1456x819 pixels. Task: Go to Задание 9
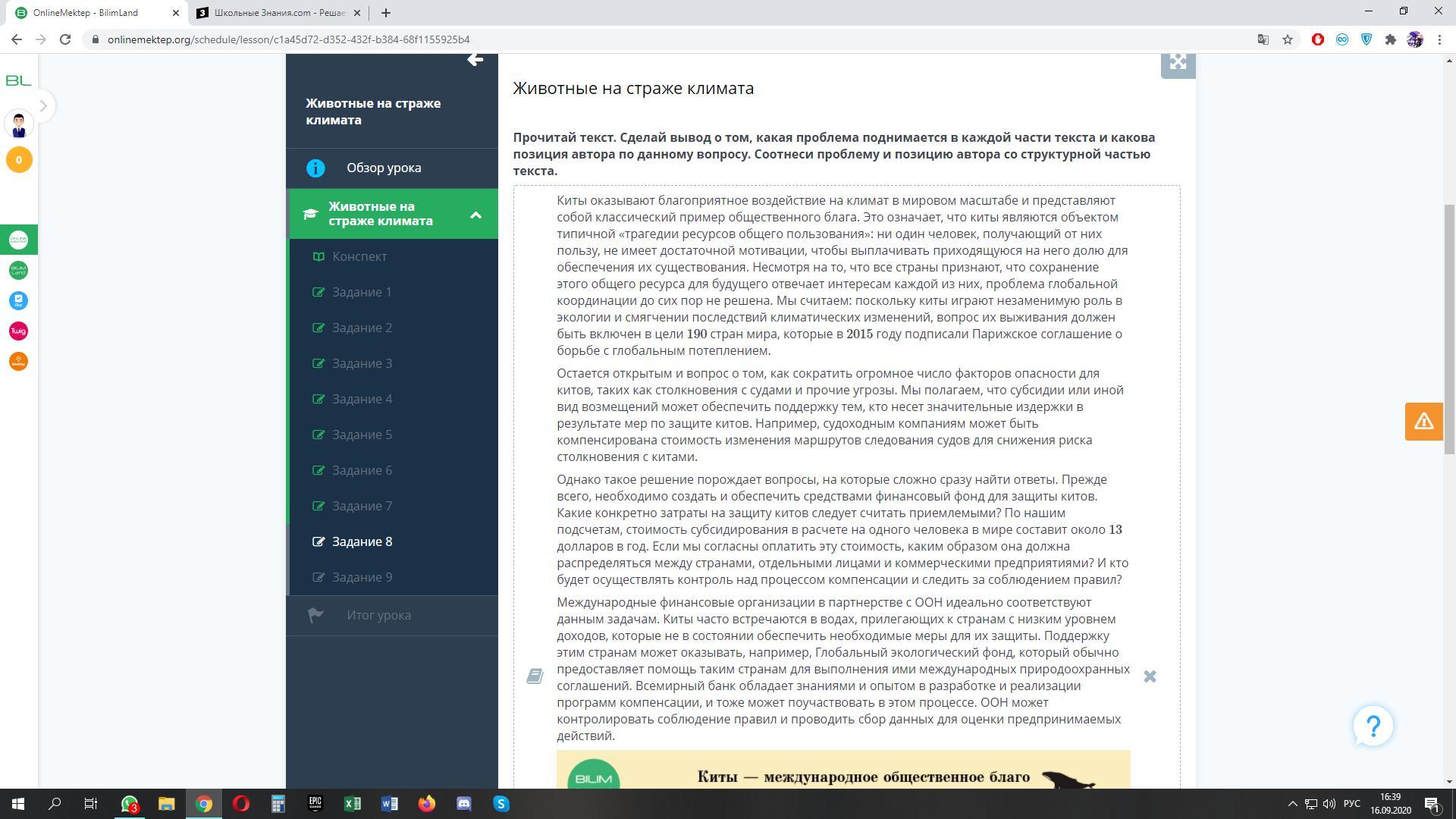click(362, 578)
